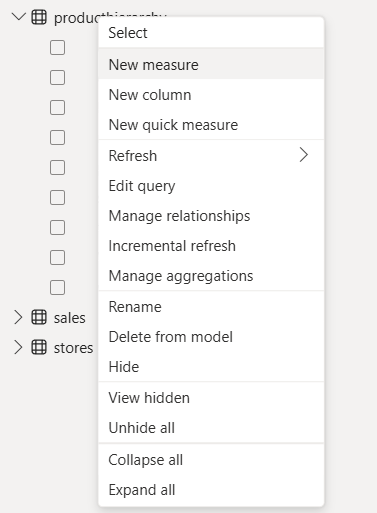Tick the second checkbox under producthierarchy
Viewport: 377px width, 513px height.
point(57,78)
